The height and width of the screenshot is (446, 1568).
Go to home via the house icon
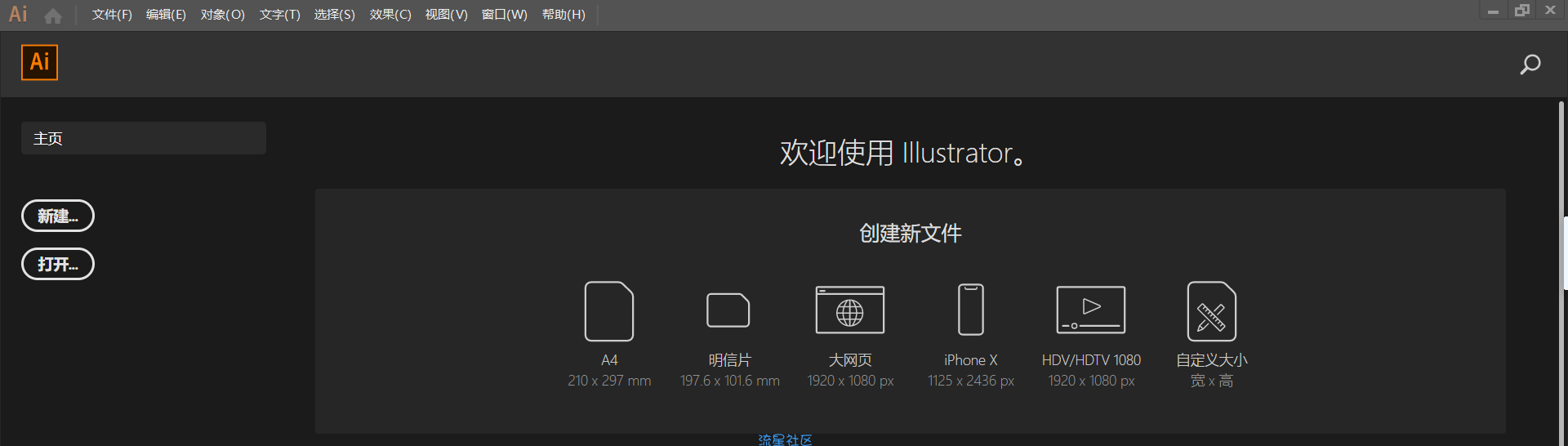[53, 16]
